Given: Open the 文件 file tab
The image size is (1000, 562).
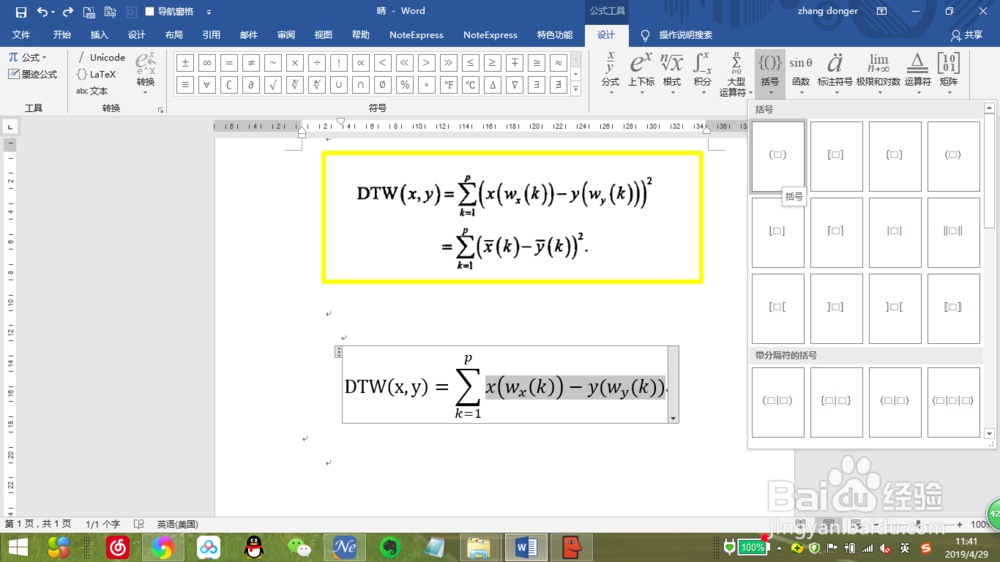Looking at the screenshot, I should (x=21, y=35).
